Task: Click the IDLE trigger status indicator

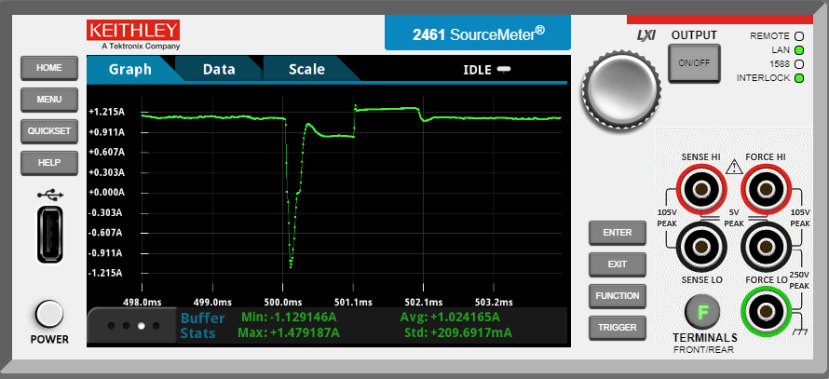Action: 487,70
